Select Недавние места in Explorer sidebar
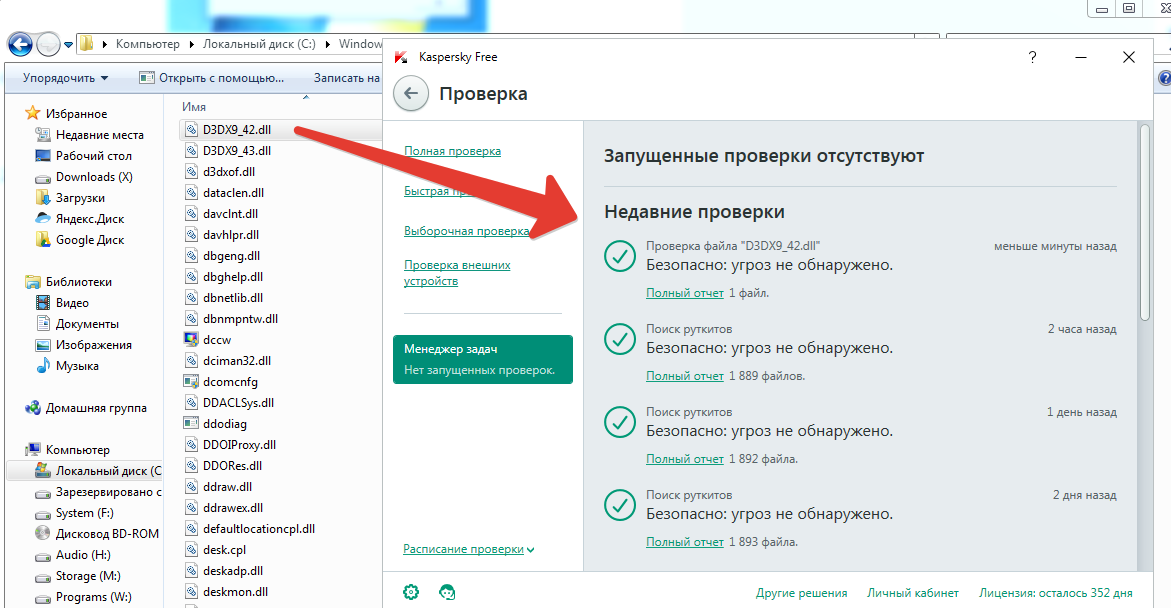The height and width of the screenshot is (608, 1171). click(x=99, y=134)
